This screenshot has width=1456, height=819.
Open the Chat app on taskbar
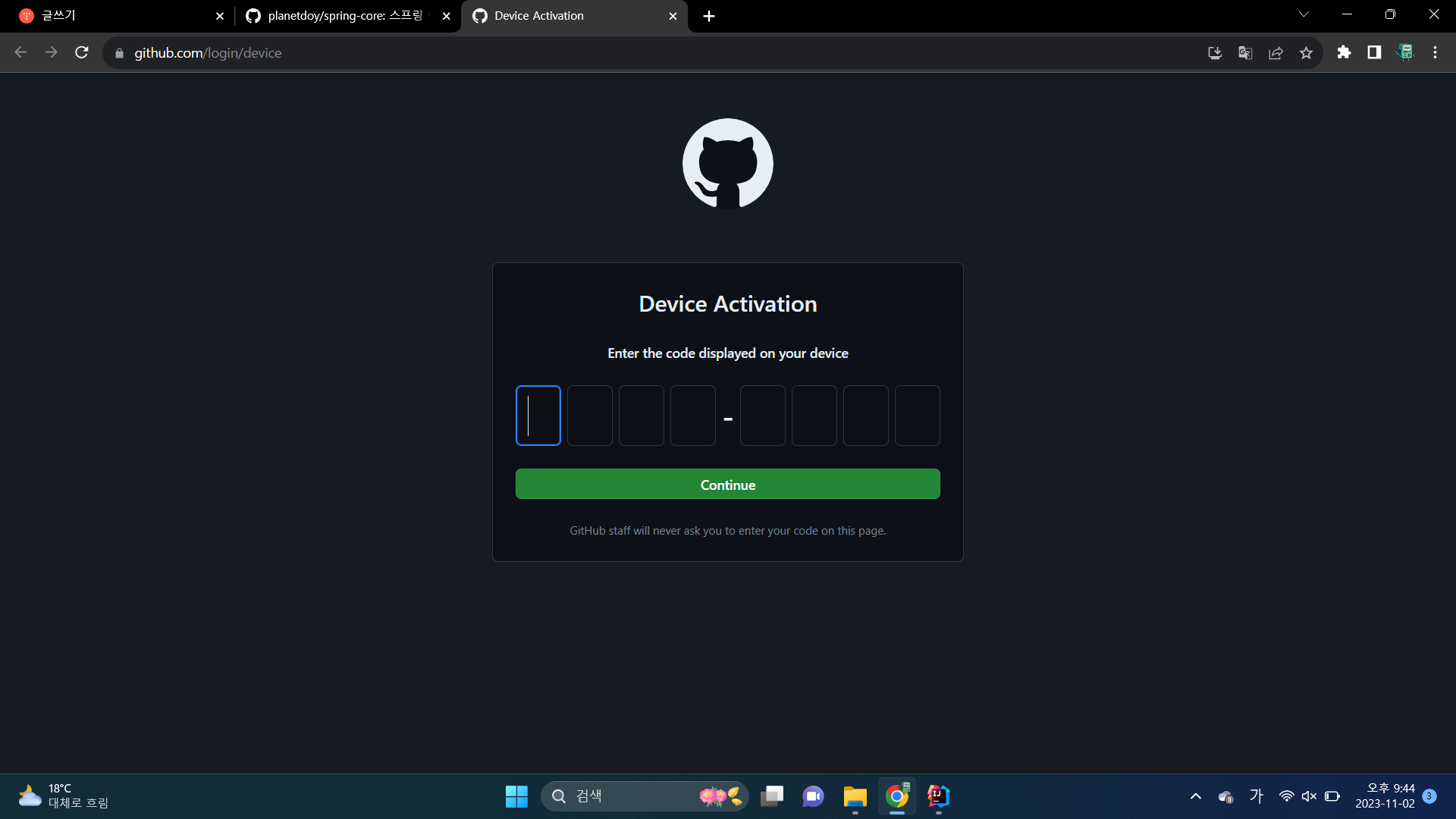click(813, 796)
